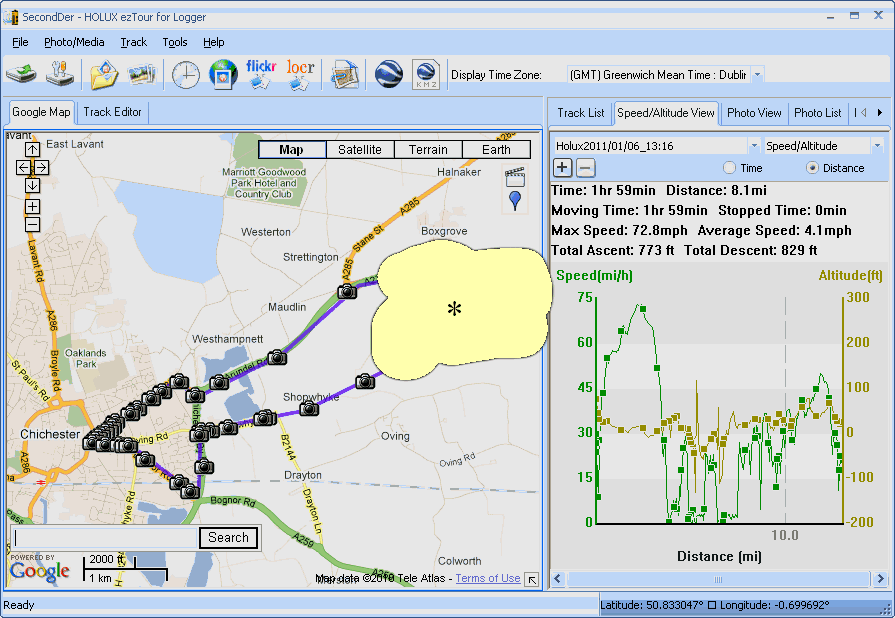Open the time shift clock icon
The width and height of the screenshot is (895, 618).
186,75
